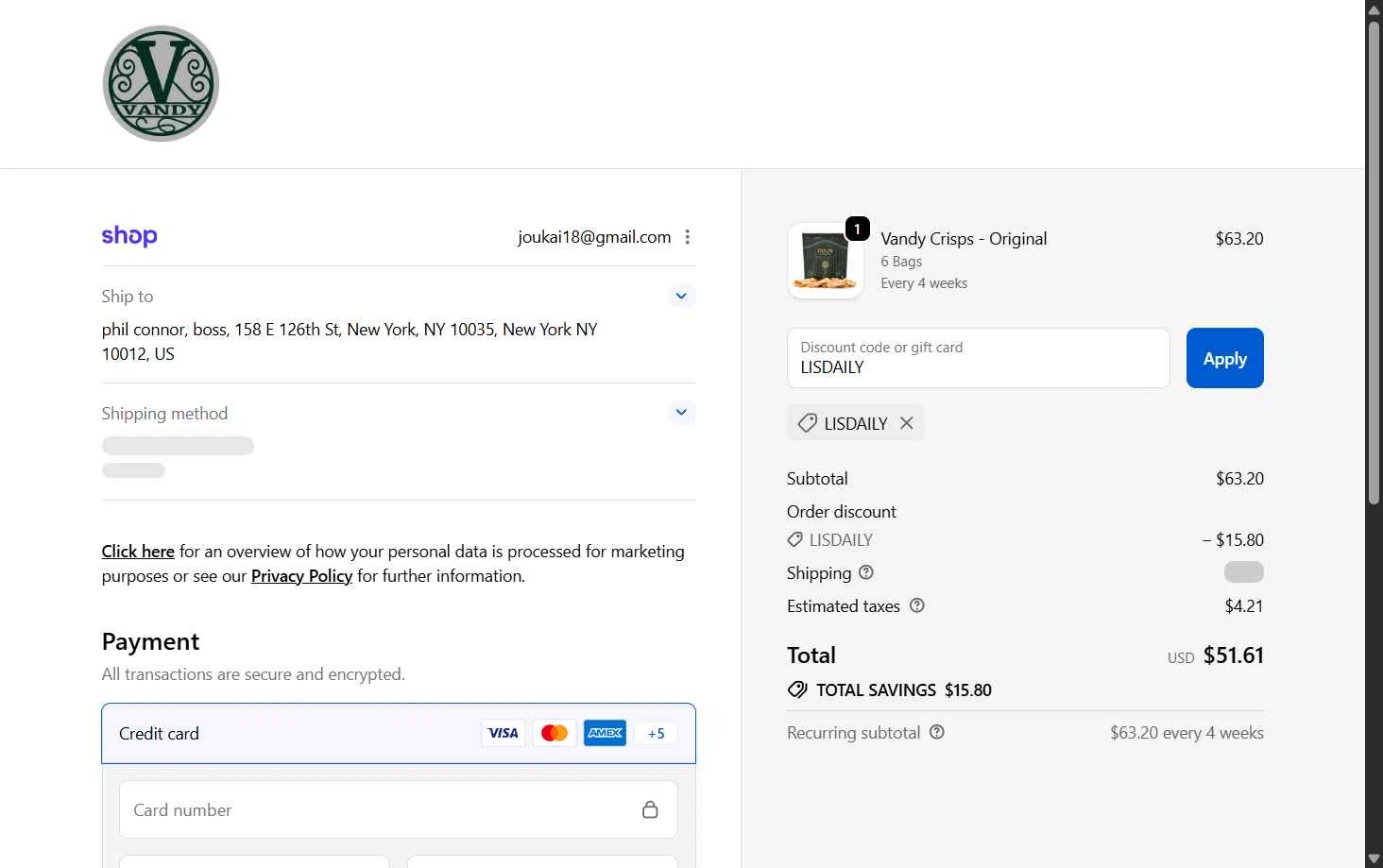This screenshot has width=1383, height=868.
Task: Click the Vandy logo
Action: [161, 84]
